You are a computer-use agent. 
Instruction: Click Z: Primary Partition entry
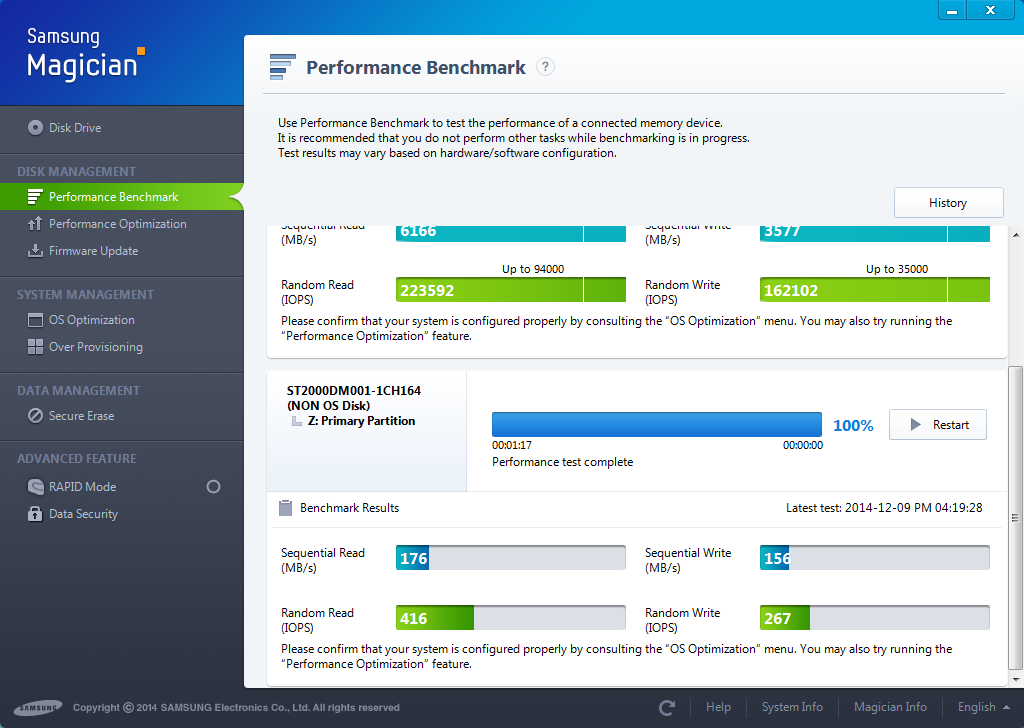pos(361,421)
